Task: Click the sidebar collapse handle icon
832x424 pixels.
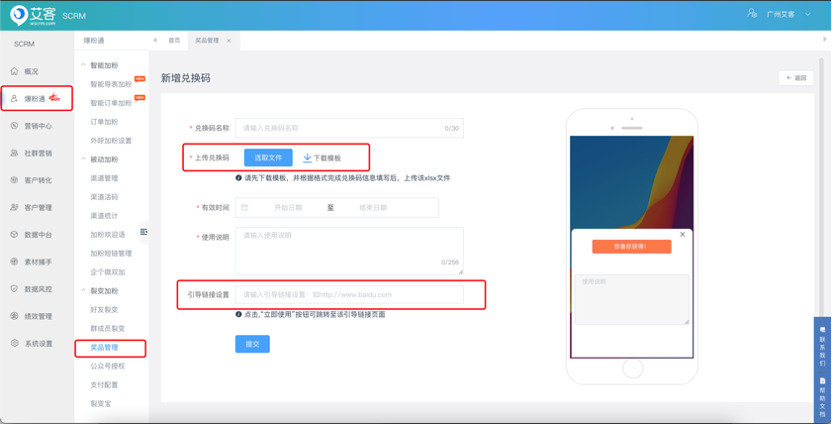Action: [144, 232]
